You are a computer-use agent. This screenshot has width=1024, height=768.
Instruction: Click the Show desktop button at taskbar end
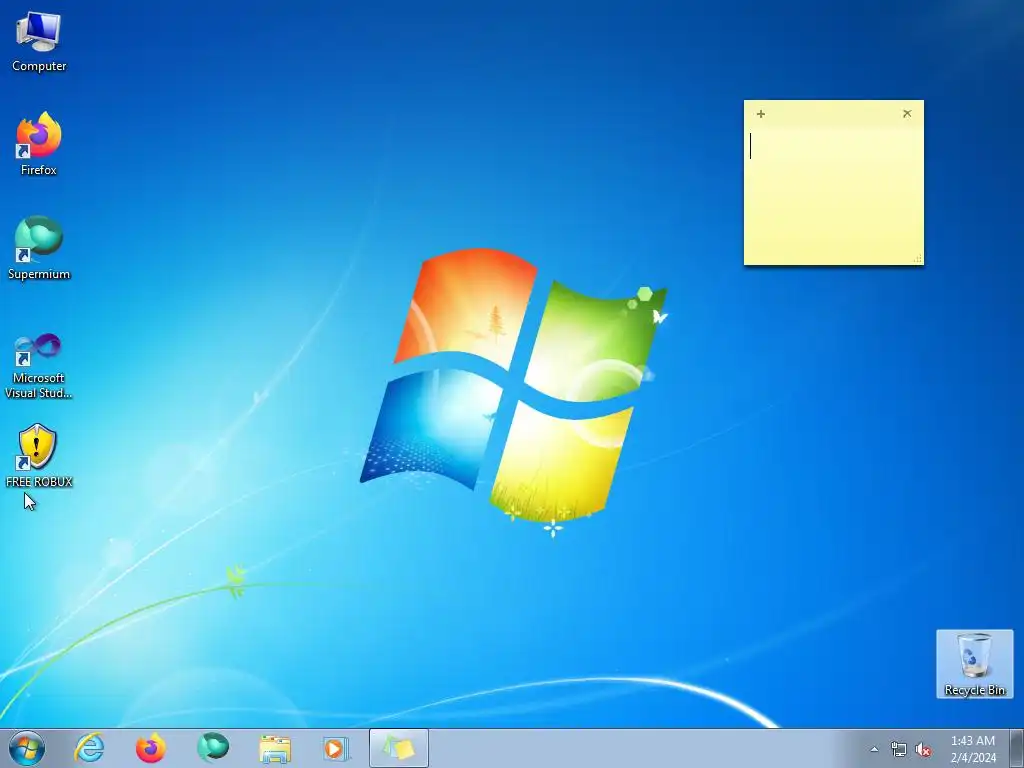click(1017, 748)
